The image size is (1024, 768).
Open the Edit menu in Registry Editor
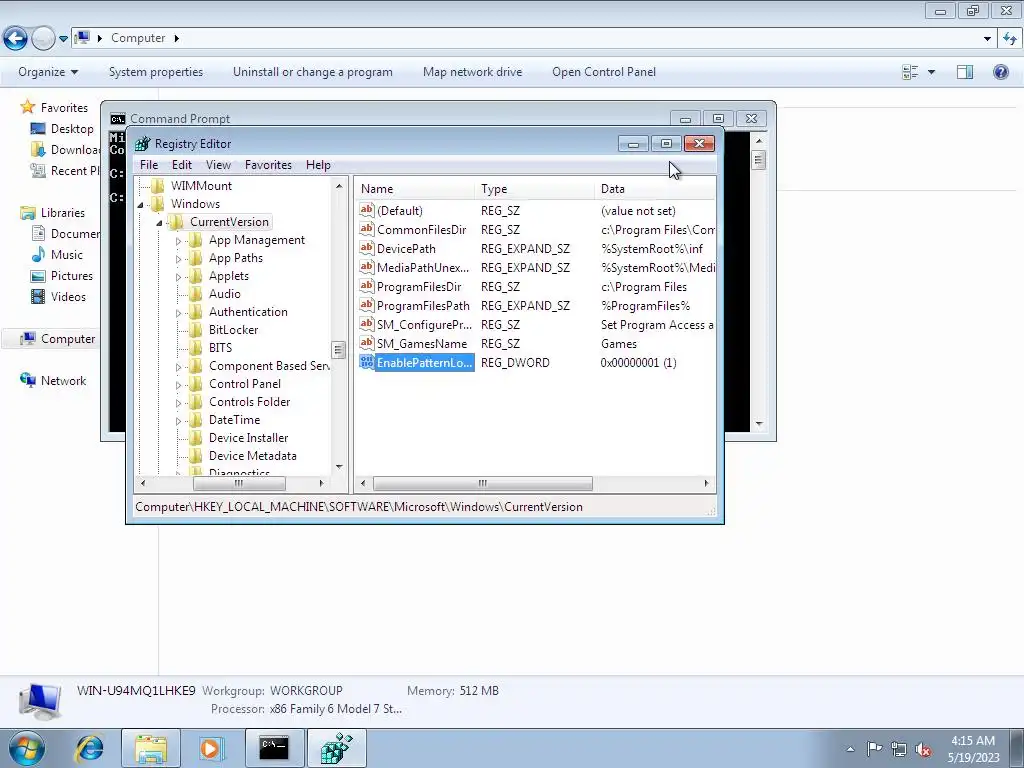point(182,165)
